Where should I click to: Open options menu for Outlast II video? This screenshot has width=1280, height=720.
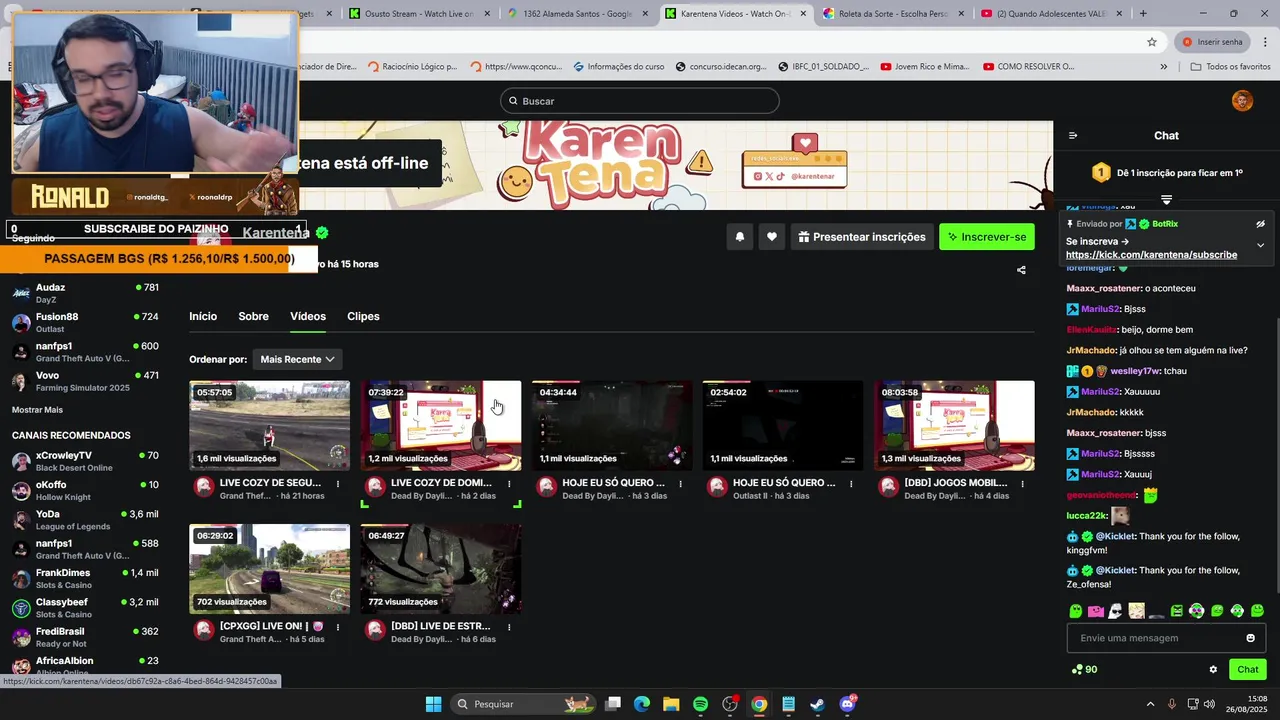[x=851, y=484]
